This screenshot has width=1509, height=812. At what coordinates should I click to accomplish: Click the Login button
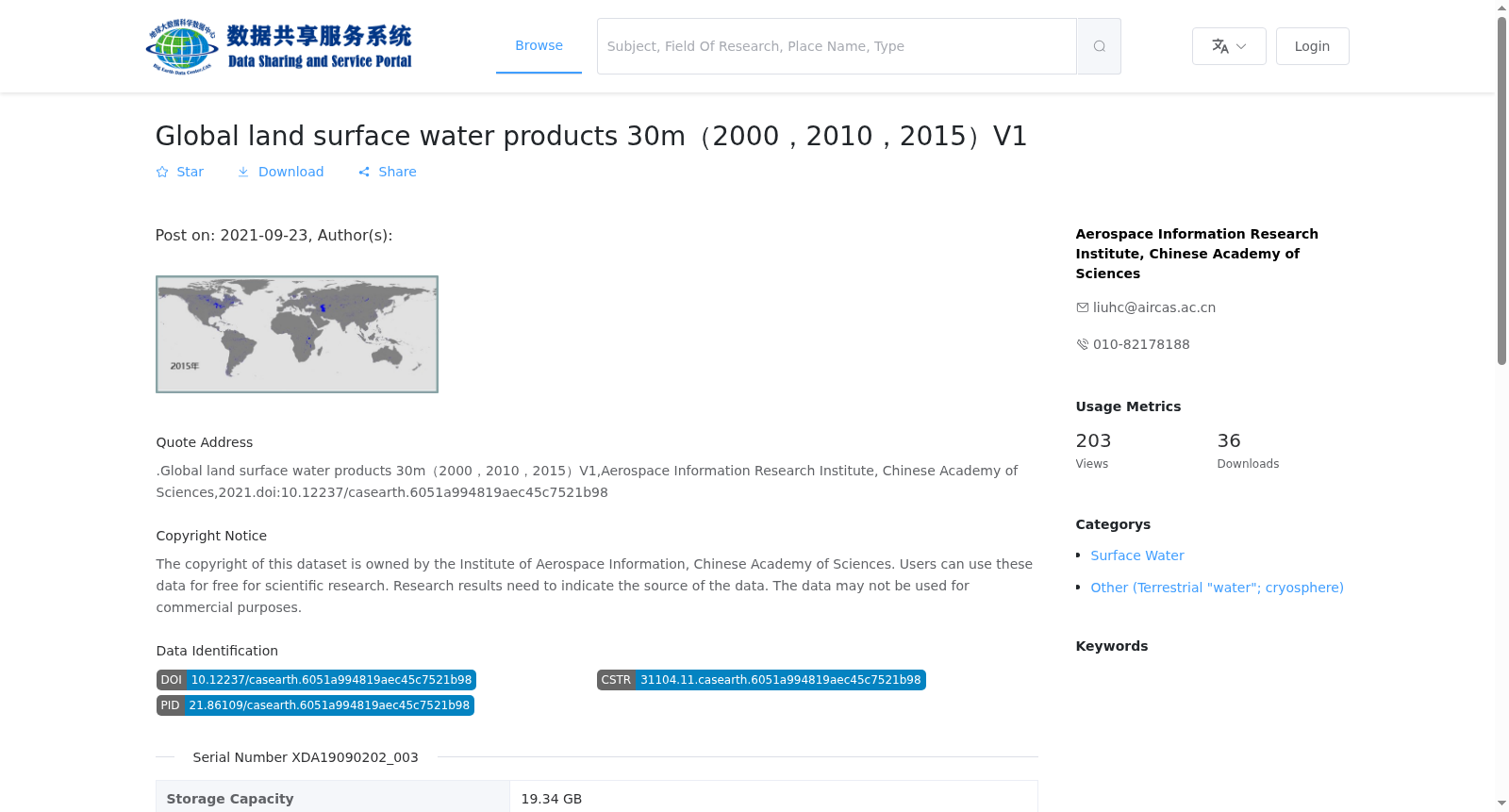tap(1312, 46)
